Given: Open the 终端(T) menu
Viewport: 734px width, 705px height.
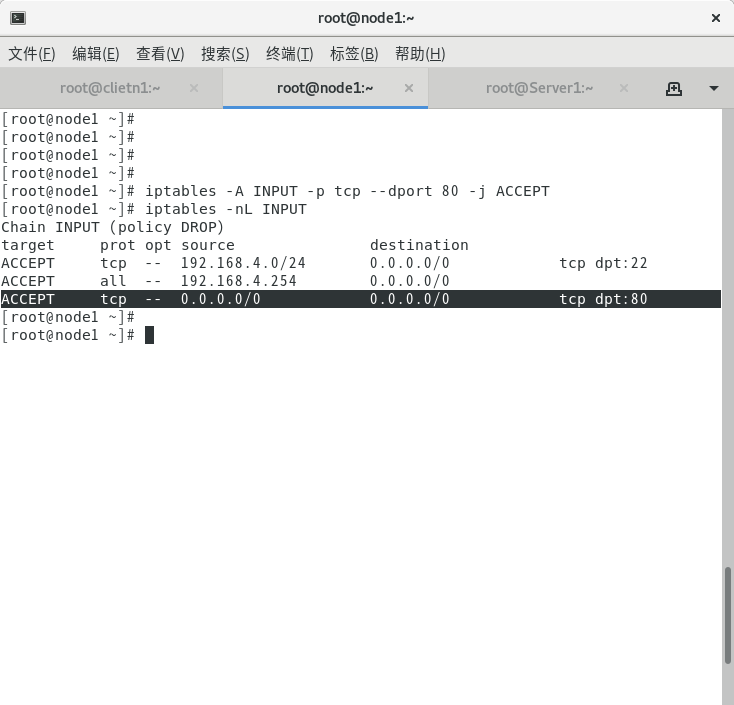Looking at the screenshot, I should [289, 54].
